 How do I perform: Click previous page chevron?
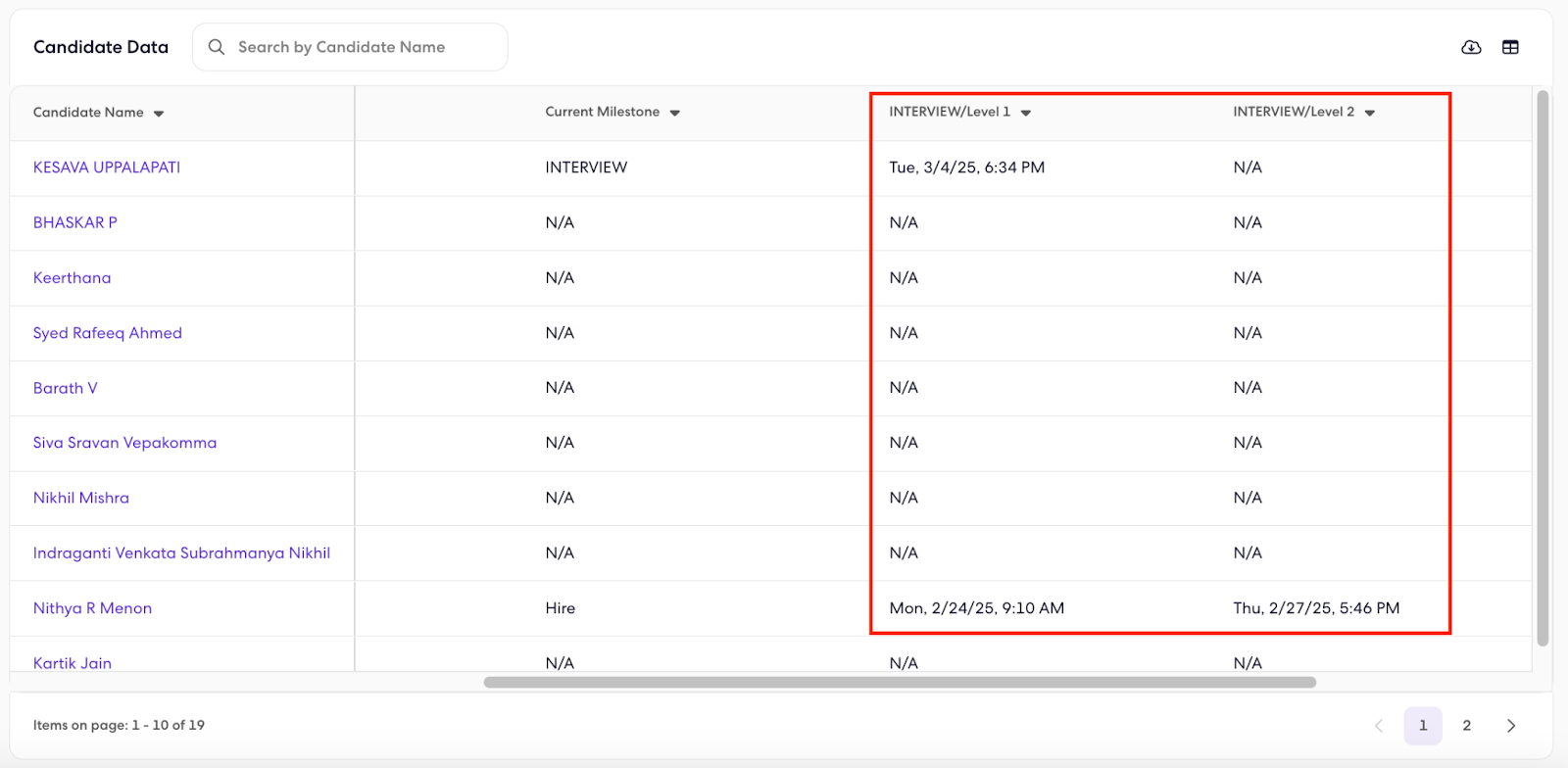coord(1379,726)
